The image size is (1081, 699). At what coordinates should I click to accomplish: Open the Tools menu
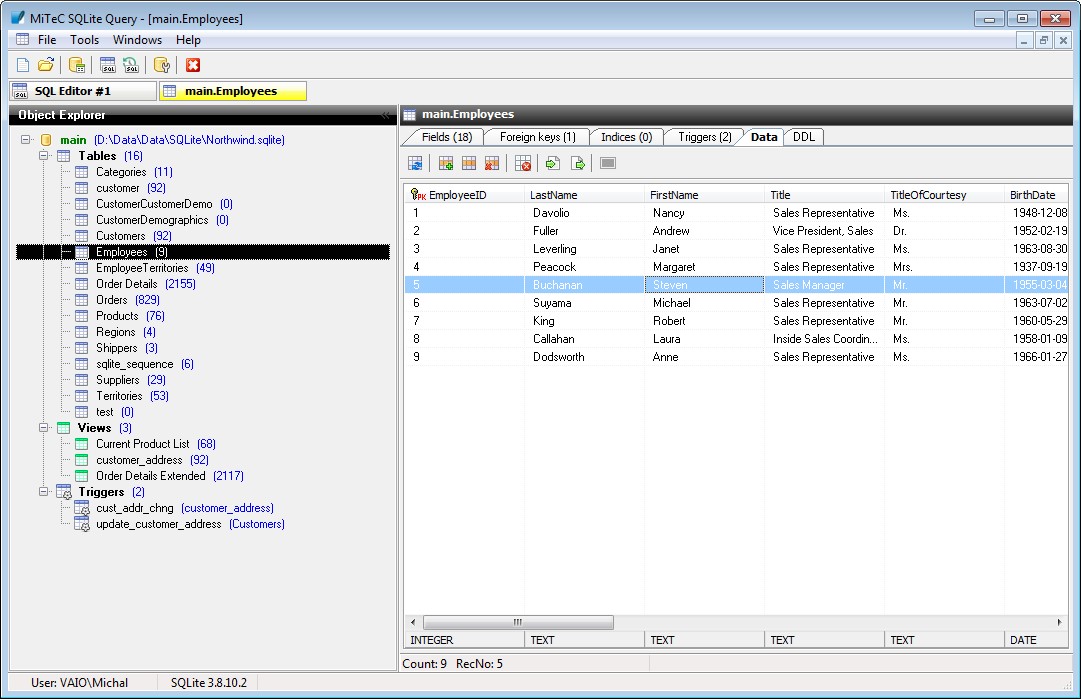84,40
